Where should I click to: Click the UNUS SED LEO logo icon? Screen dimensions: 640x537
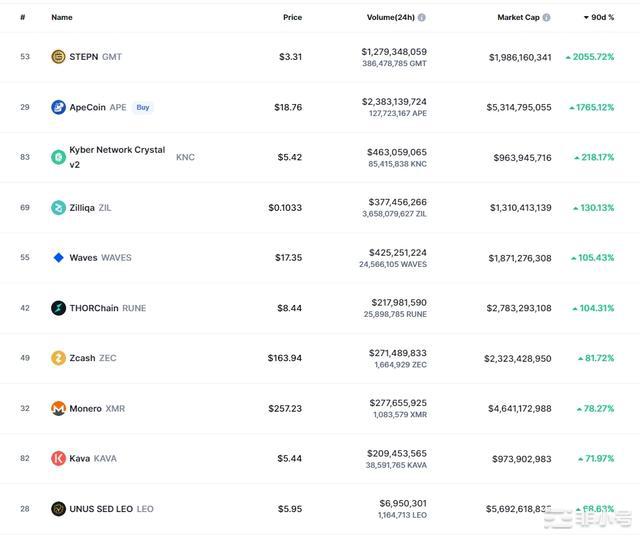pyautogui.click(x=58, y=509)
